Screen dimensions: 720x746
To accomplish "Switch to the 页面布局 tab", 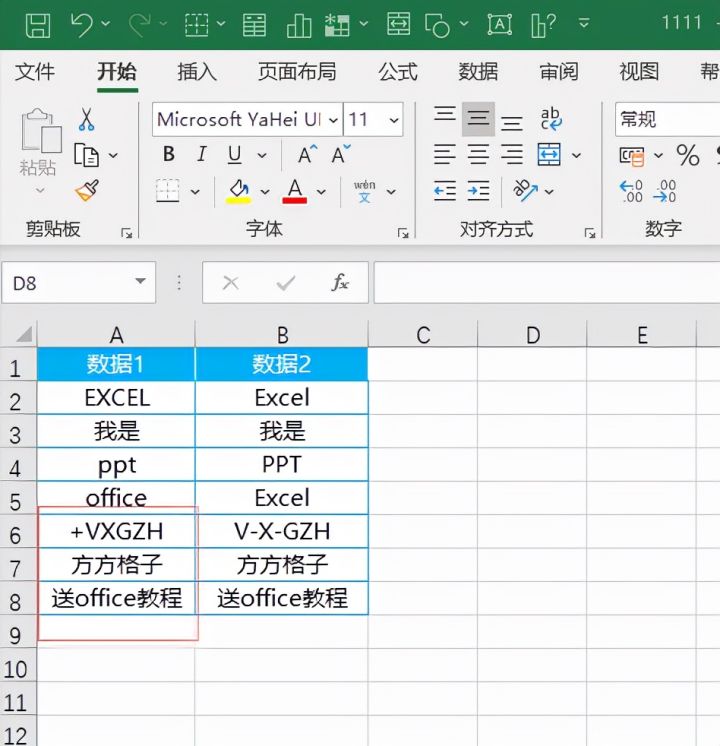I will coord(297,72).
